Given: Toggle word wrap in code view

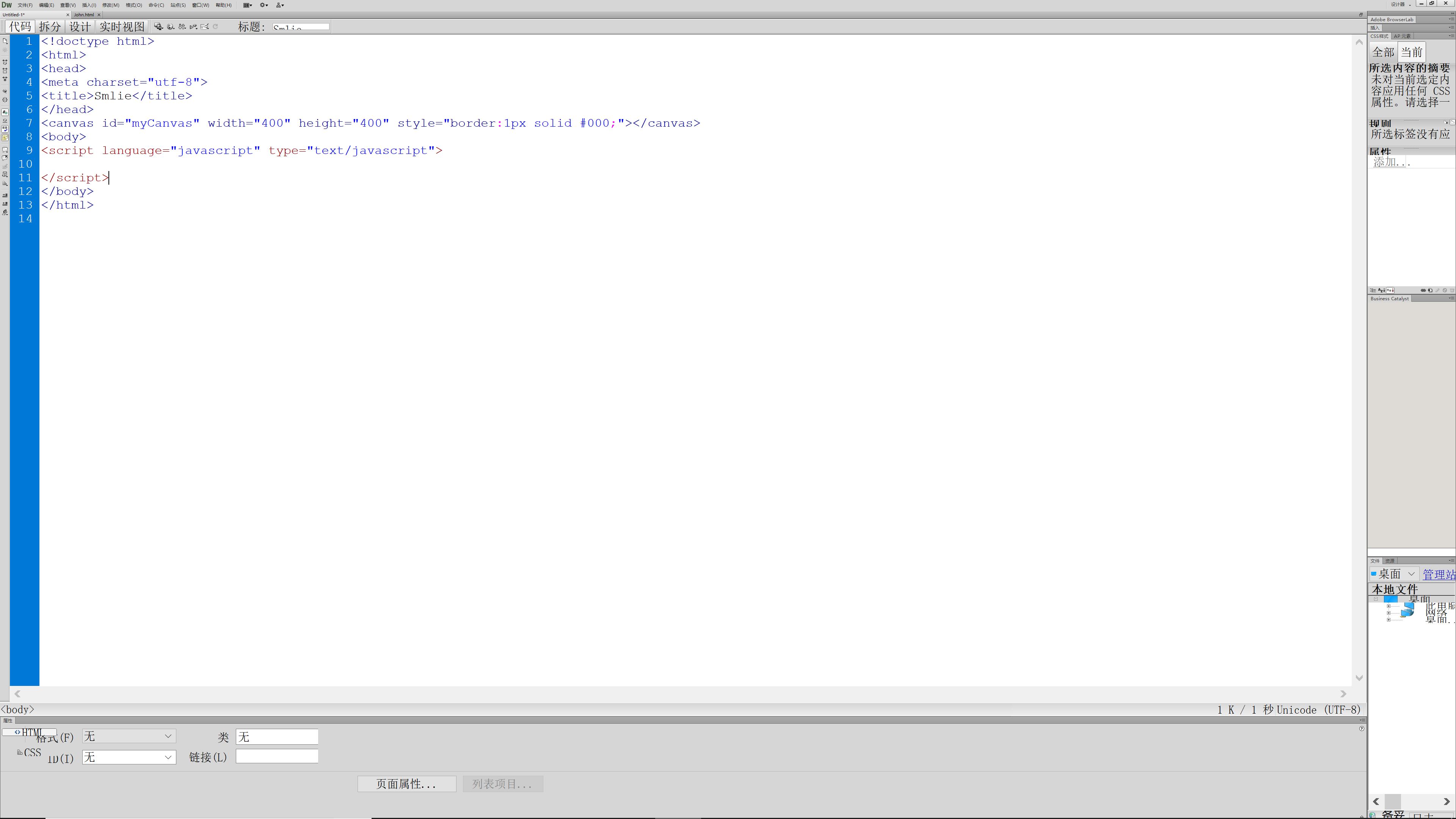Looking at the screenshot, I should [x=5, y=129].
